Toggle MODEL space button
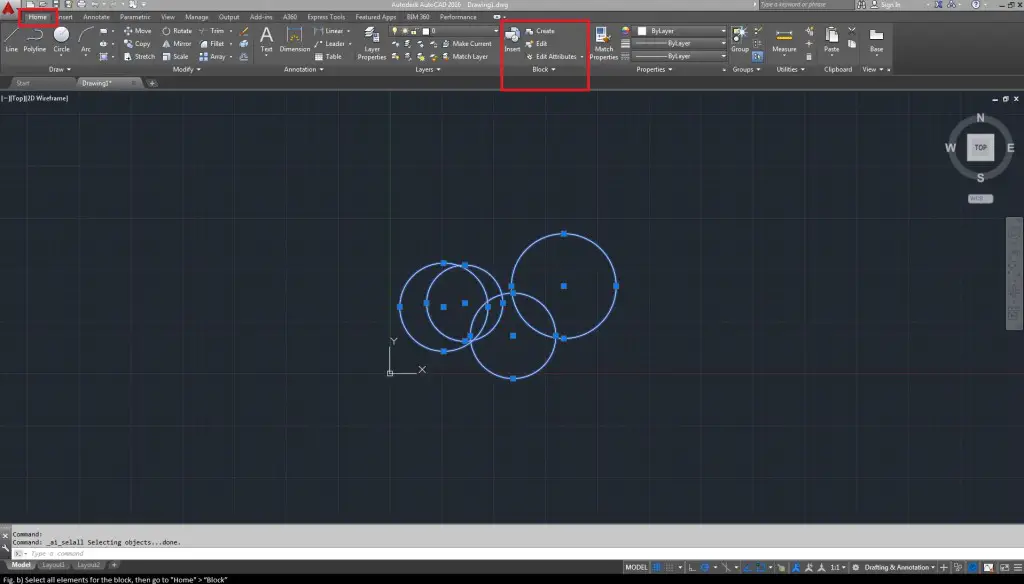 636,567
